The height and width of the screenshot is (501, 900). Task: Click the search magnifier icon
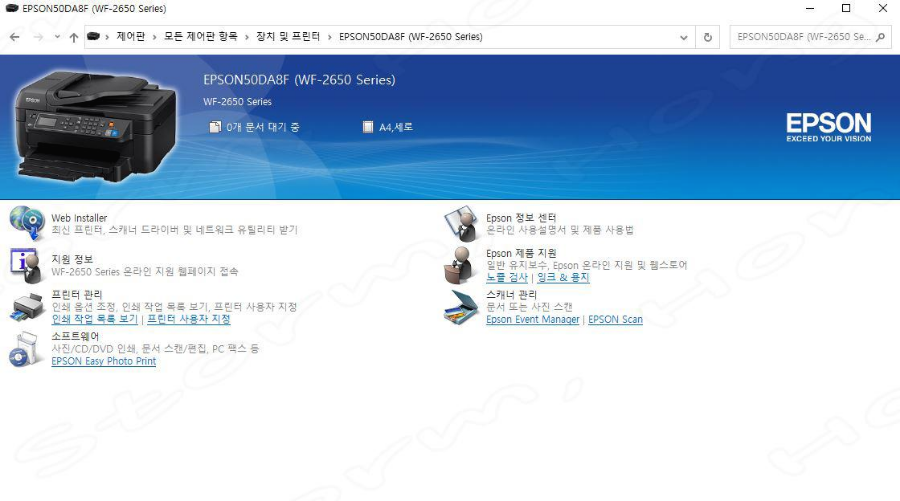click(880, 37)
